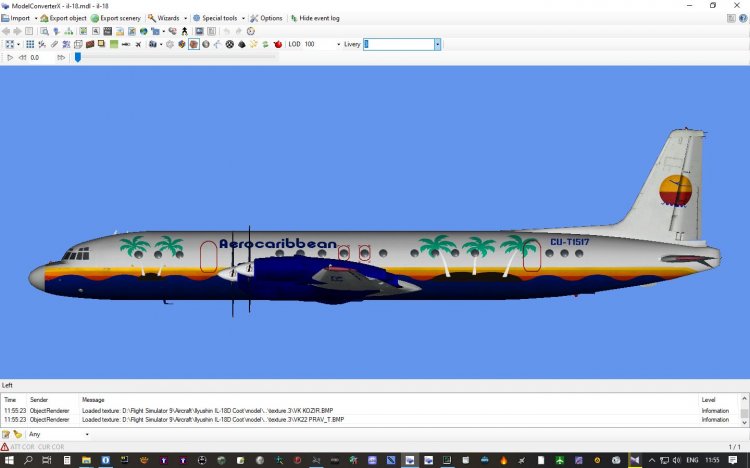This screenshot has height=468, width=750.
Task: Click the globe icon in second toolbar
Action: [x=143, y=31]
